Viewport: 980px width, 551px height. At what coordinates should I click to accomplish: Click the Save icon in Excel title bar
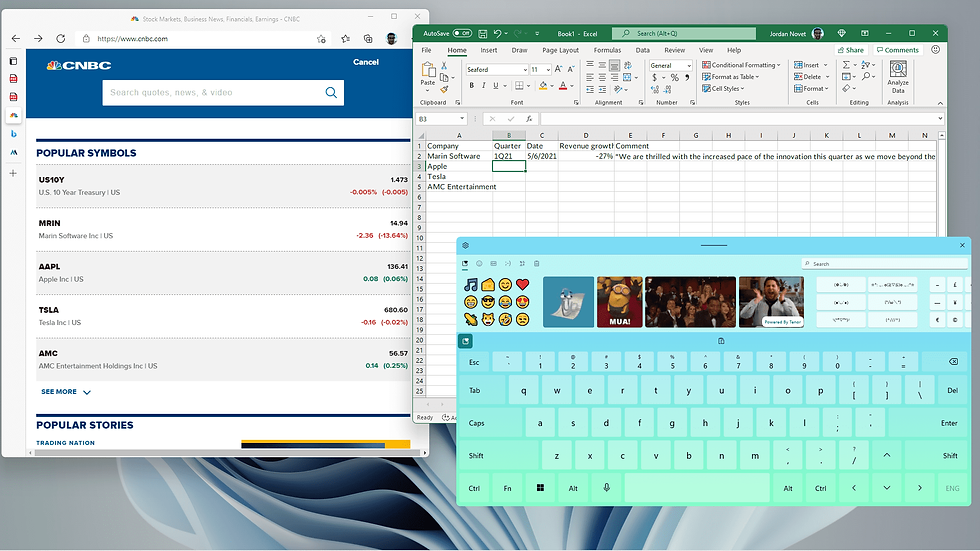482,33
